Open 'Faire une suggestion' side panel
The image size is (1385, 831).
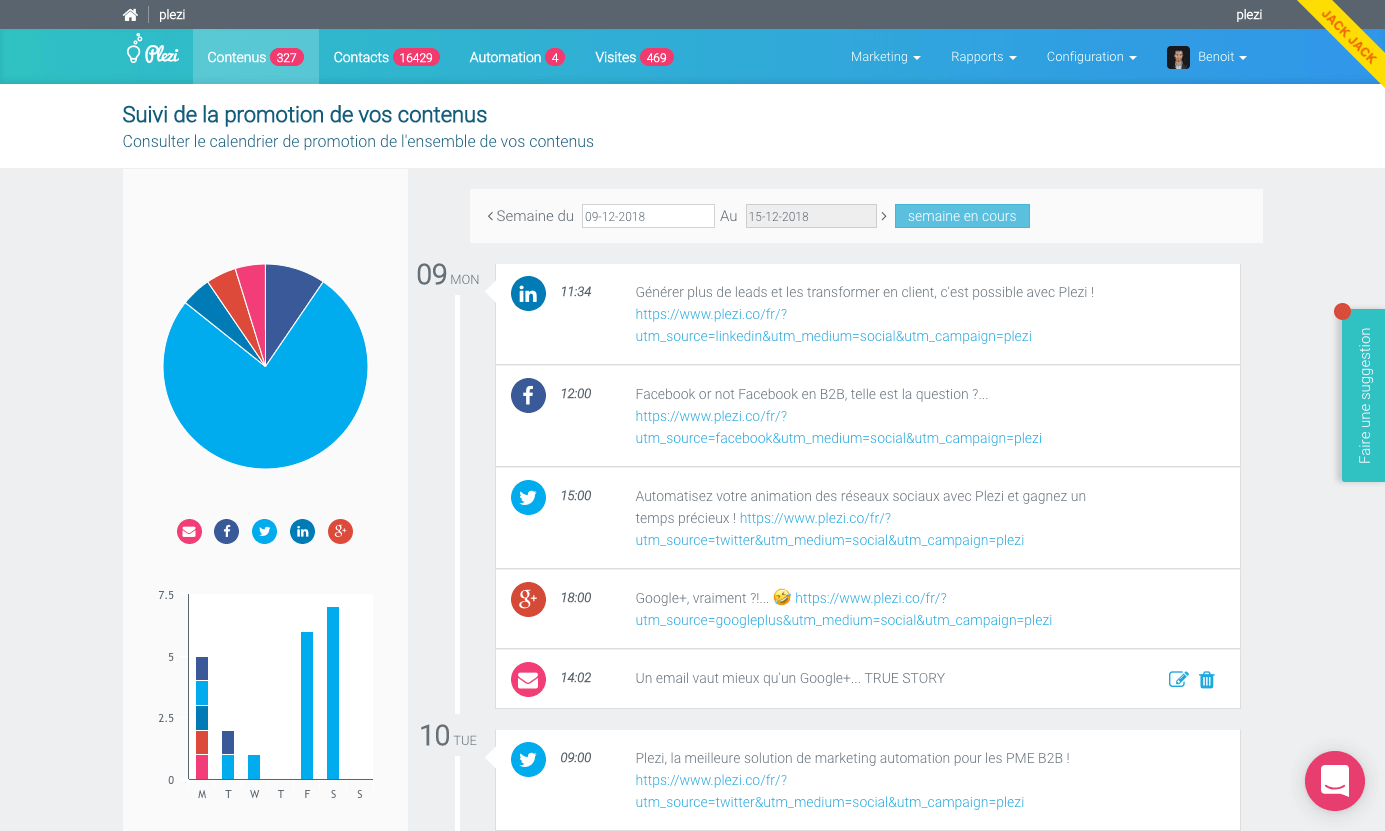coord(1364,396)
